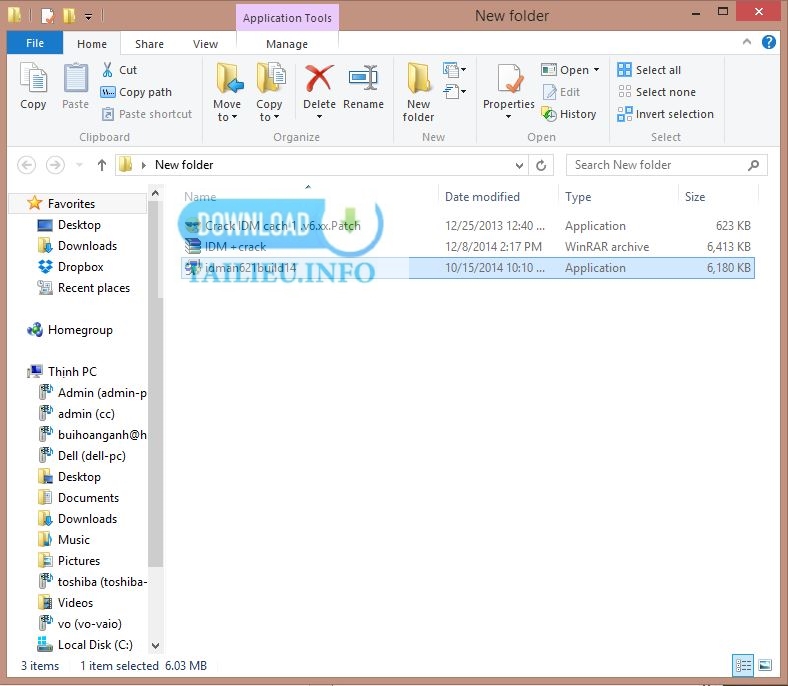Switch to the Home ribbon tab
788x686 pixels.
(x=91, y=44)
